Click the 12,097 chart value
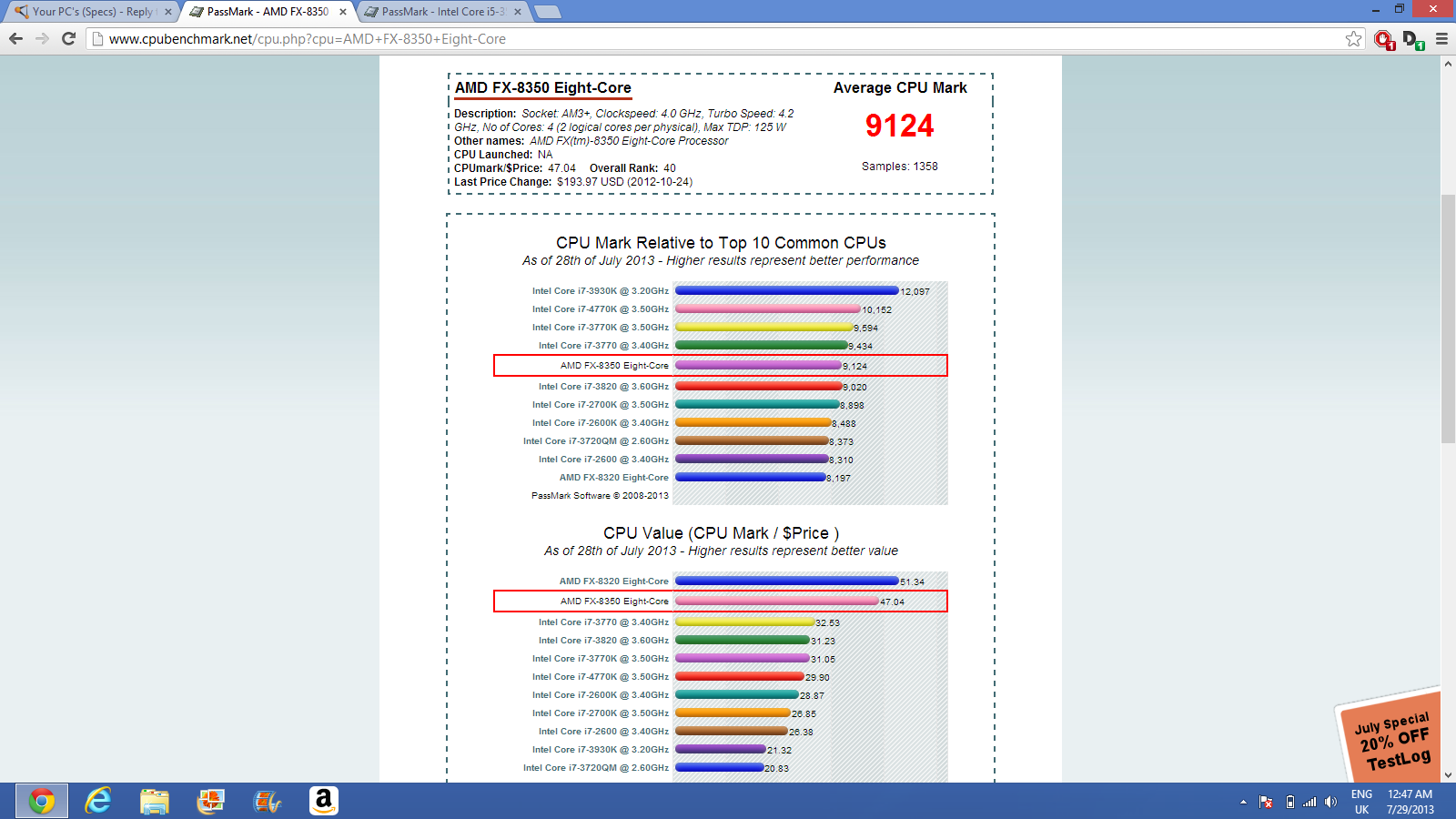This screenshot has width=1456, height=819. (915, 292)
